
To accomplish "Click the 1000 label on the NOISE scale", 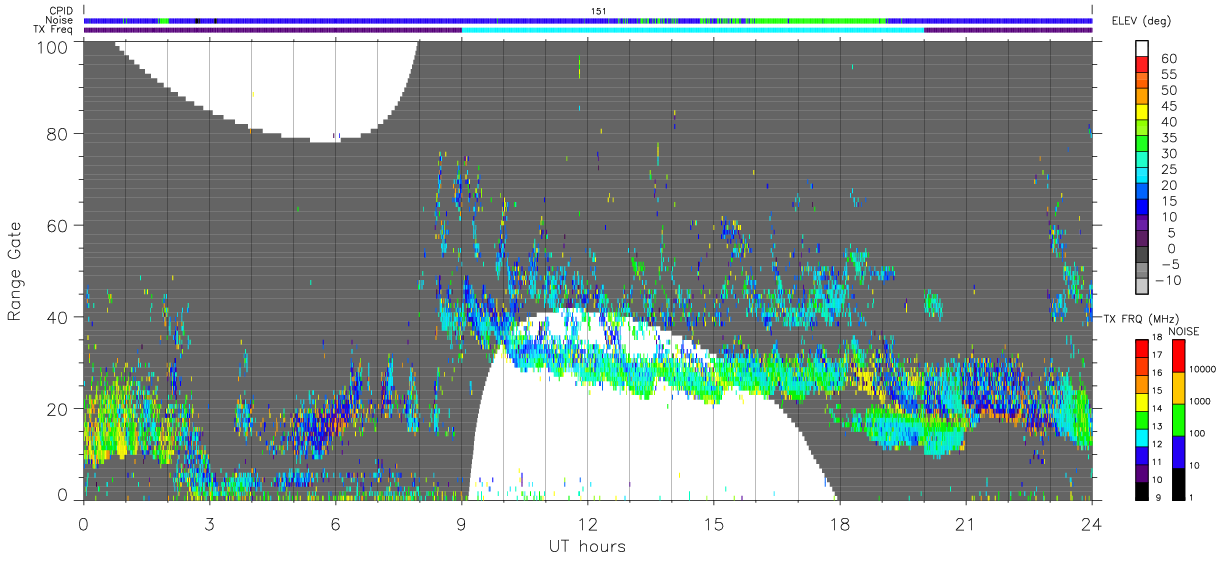I will pyautogui.click(x=1198, y=402).
